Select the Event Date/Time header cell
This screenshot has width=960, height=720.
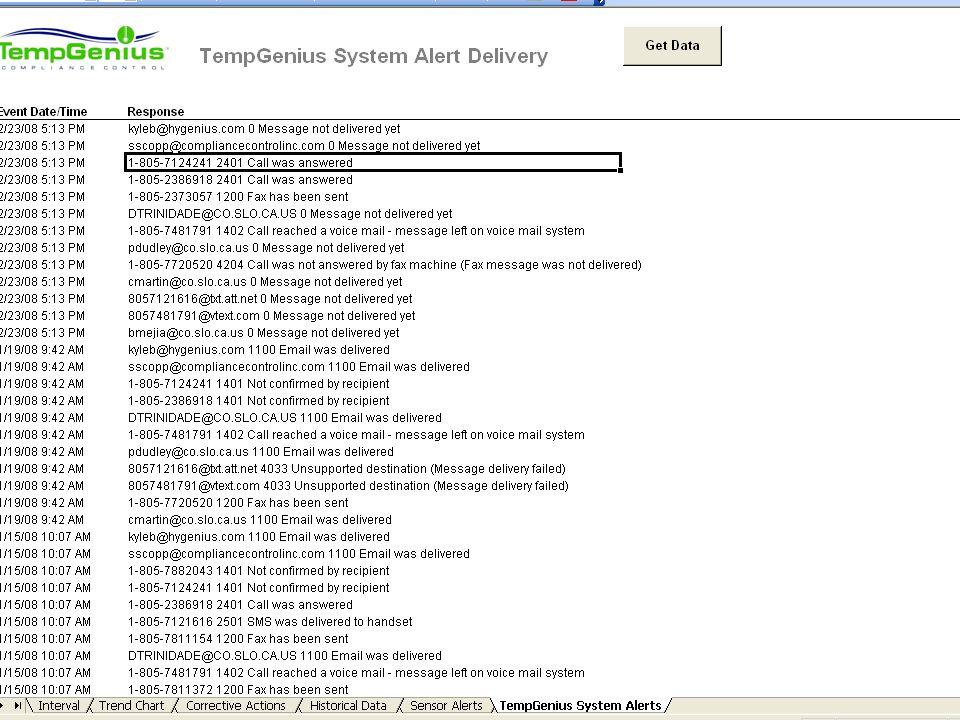[43, 111]
